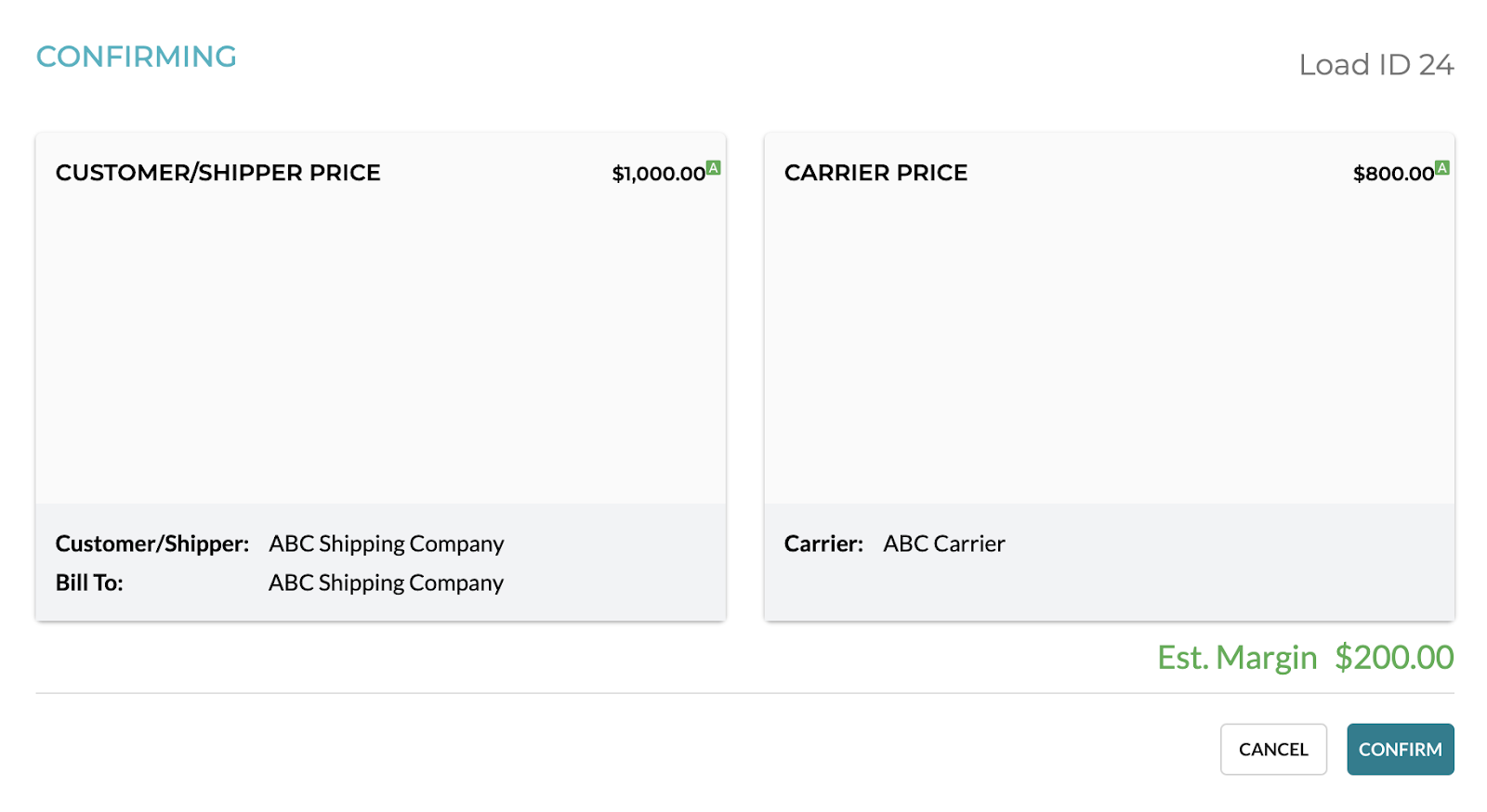Click the Bill To: field label
The width and height of the screenshot is (1487, 812).
point(89,583)
